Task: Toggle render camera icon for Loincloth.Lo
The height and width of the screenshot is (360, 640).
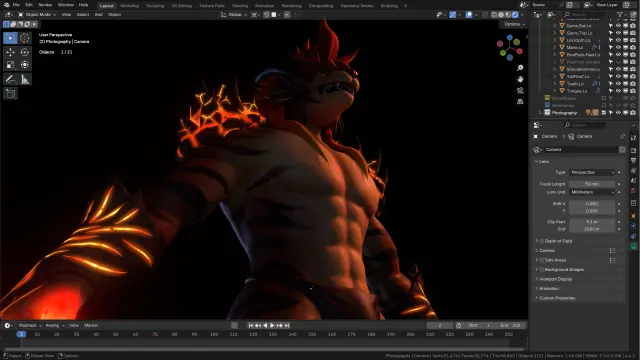Action: [x=633, y=40]
